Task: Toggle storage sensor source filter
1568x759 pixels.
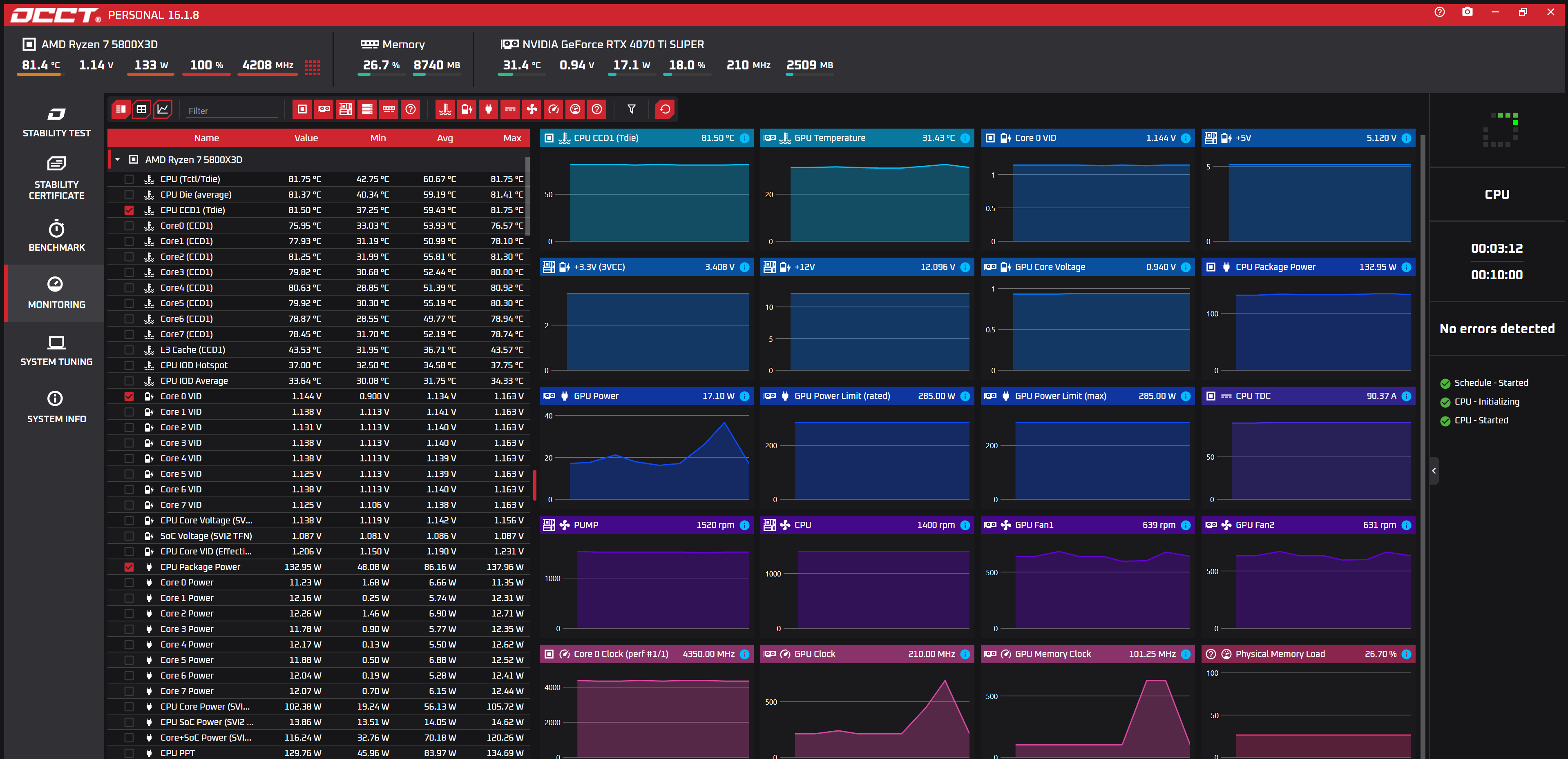Action: coord(367,109)
